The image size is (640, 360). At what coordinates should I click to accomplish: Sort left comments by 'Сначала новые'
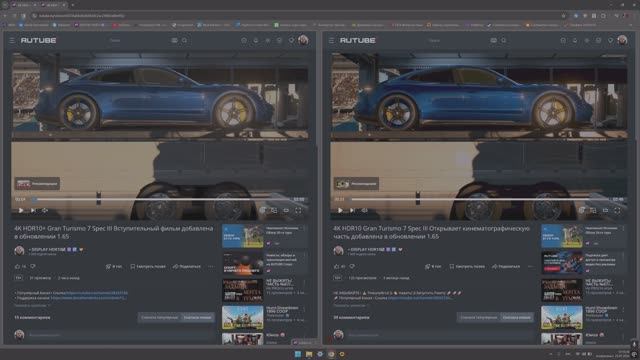(198, 318)
